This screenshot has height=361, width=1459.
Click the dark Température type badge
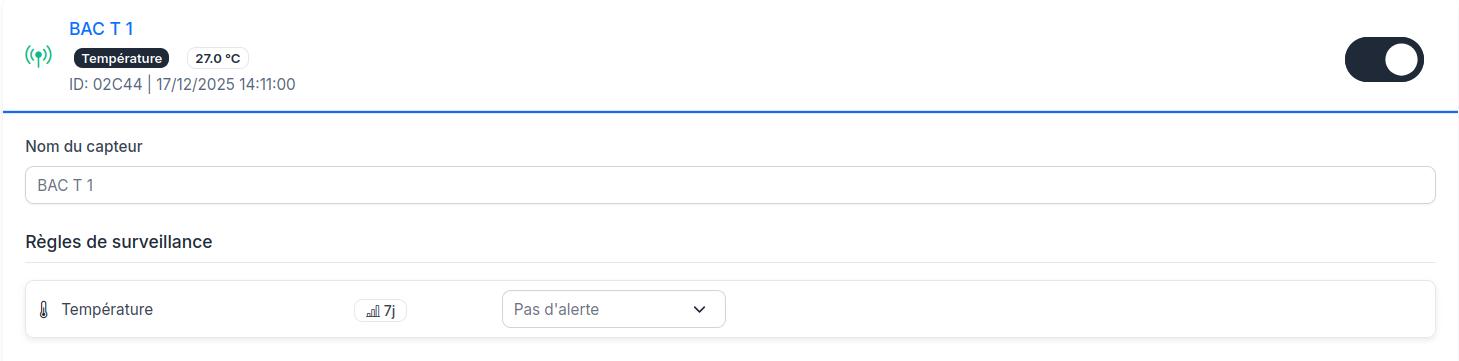click(x=122, y=58)
